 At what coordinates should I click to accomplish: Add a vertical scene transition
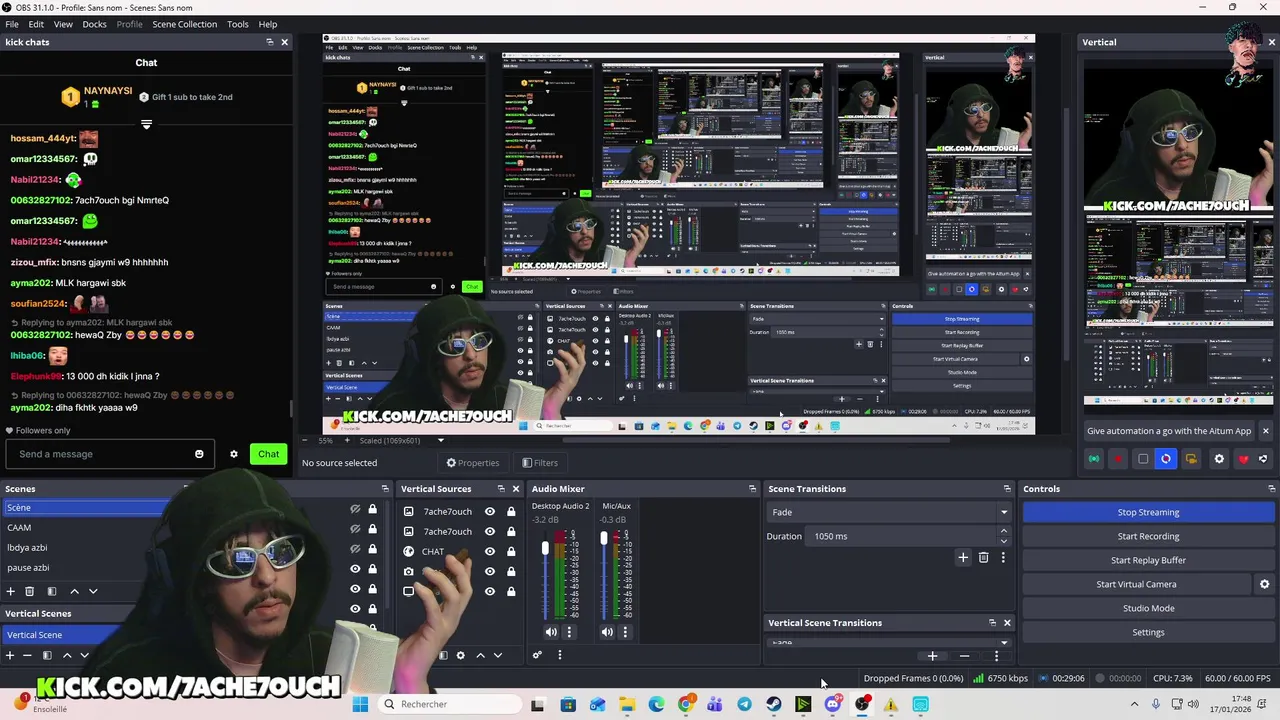[932, 656]
